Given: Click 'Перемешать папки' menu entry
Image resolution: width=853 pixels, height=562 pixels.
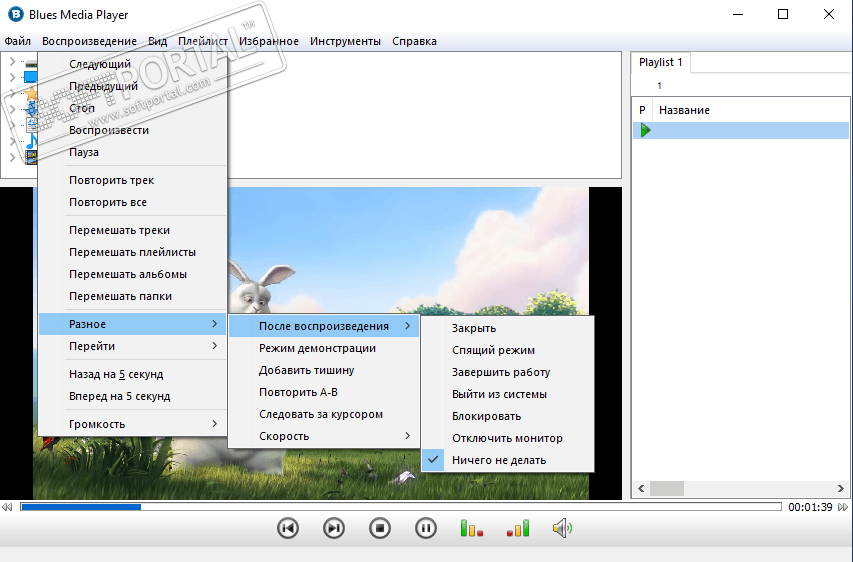Looking at the screenshot, I should click(133, 296).
